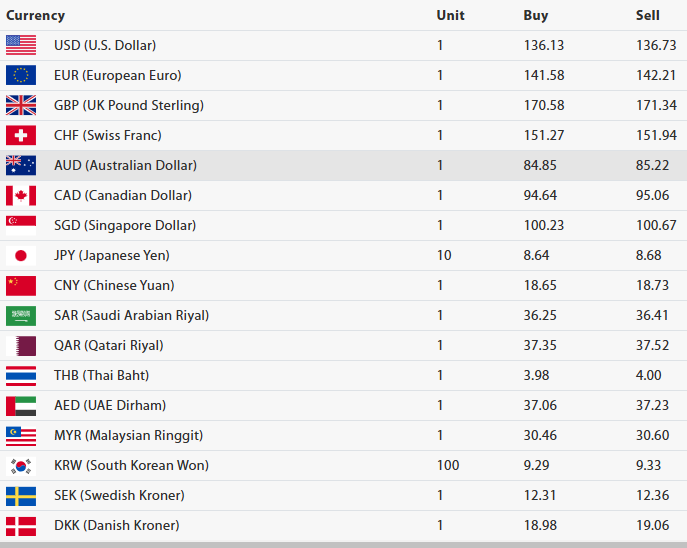The width and height of the screenshot is (687, 548).
Task: Click the UK flag icon
Action: tap(21, 105)
